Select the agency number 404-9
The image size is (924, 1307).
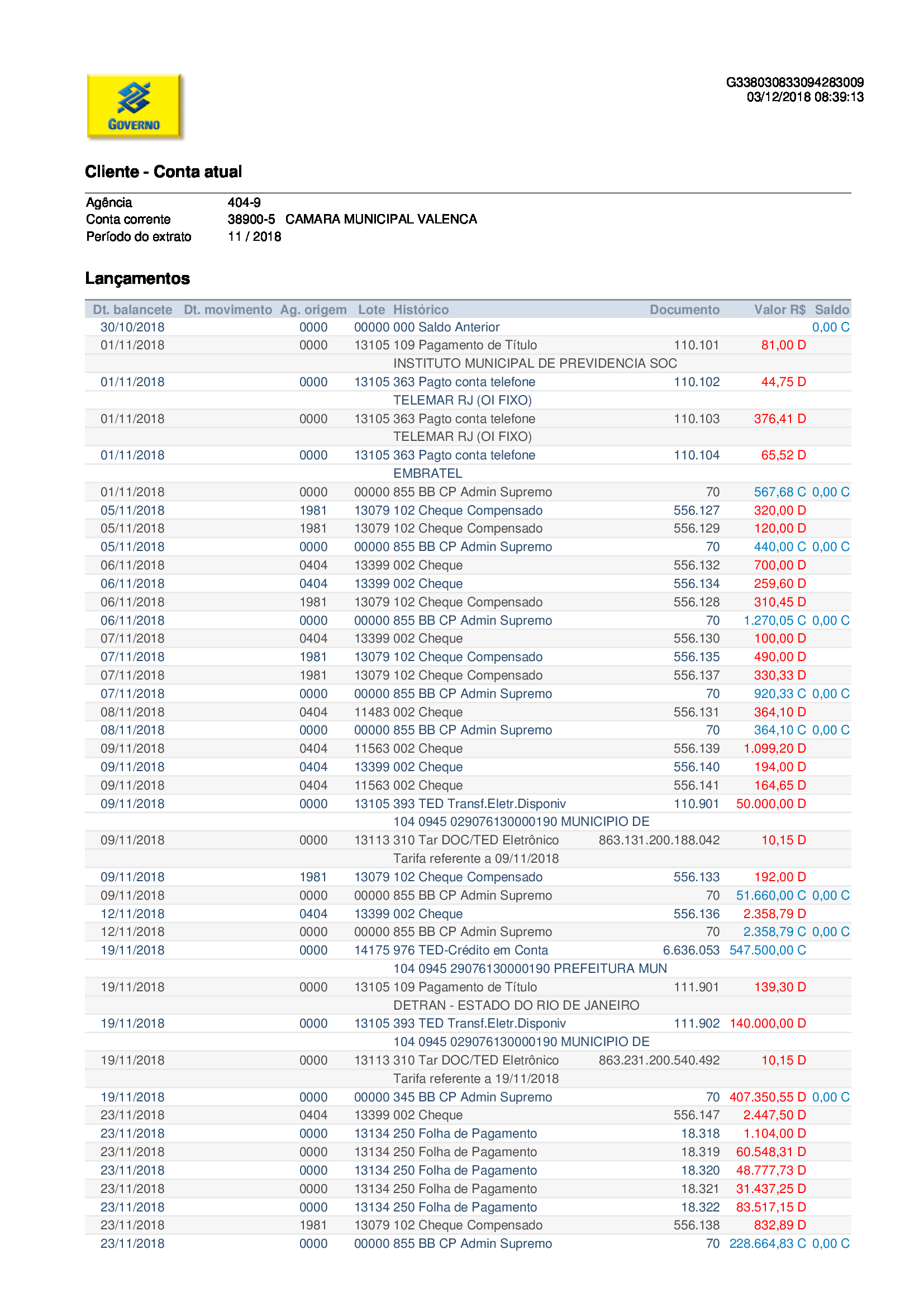click(x=244, y=203)
